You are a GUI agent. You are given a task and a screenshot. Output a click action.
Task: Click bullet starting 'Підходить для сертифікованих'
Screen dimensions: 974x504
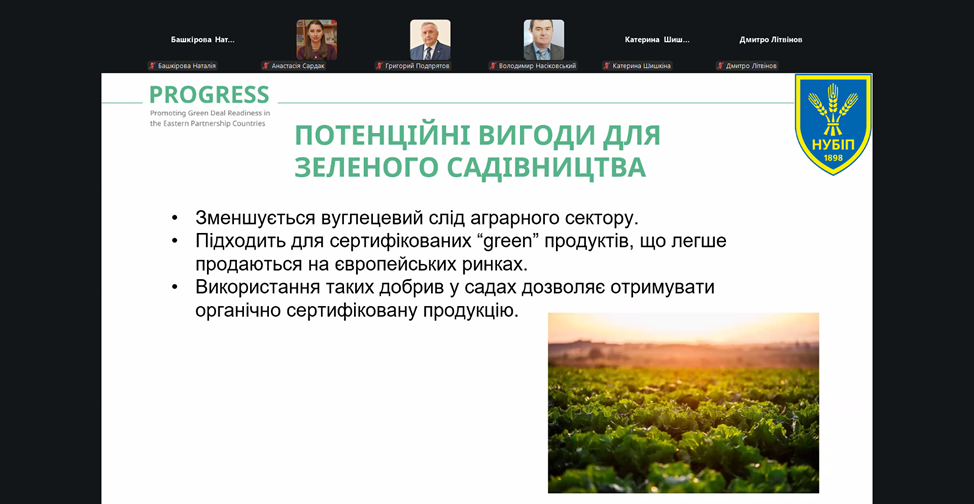click(x=460, y=242)
